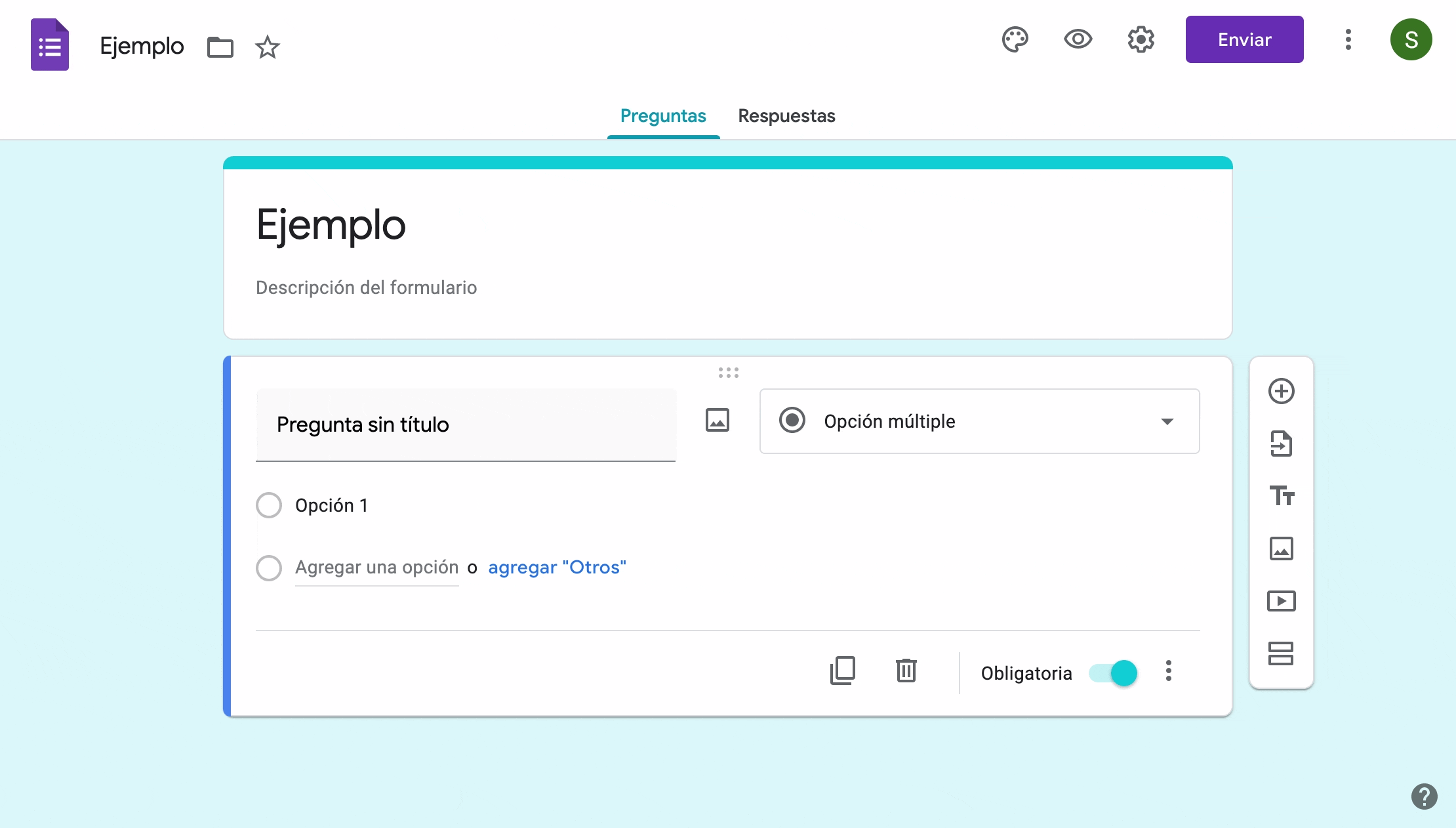Add image to the question
The image size is (1456, 828).
point(718,420)
